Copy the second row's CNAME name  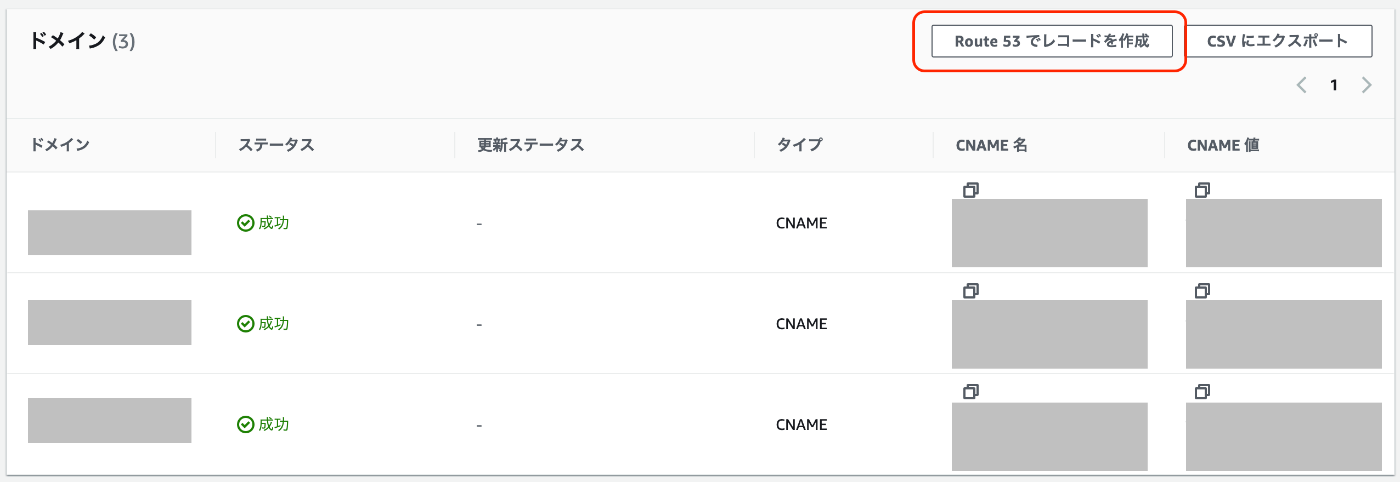[970, 290]
